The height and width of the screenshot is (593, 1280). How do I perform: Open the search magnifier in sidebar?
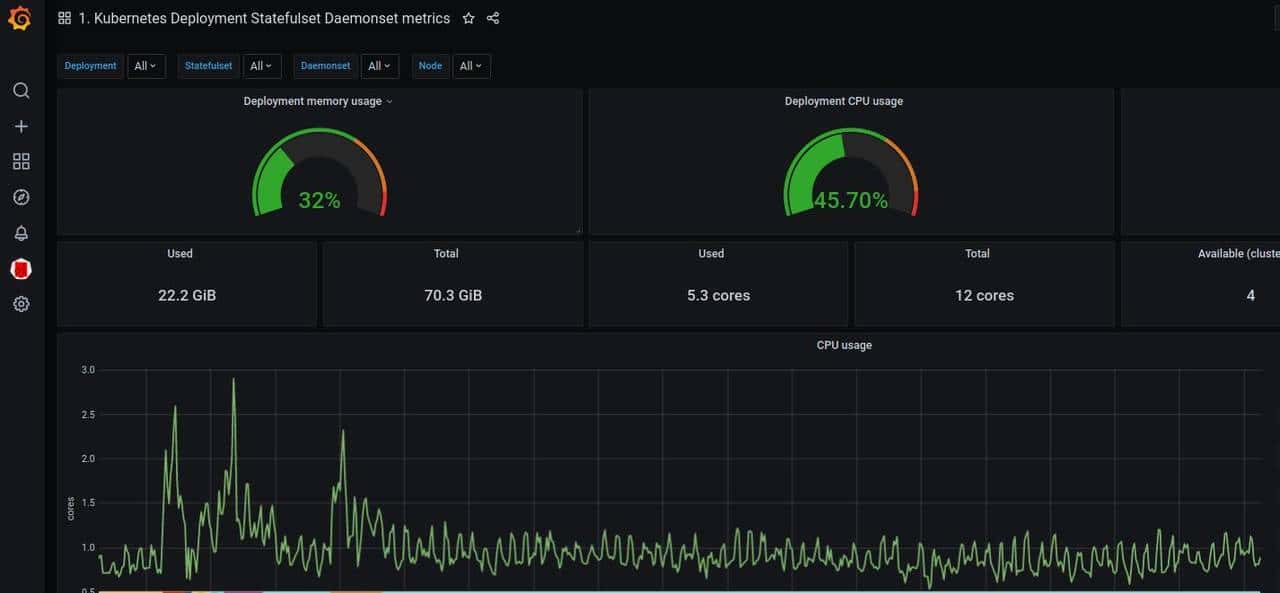(21, 91)
